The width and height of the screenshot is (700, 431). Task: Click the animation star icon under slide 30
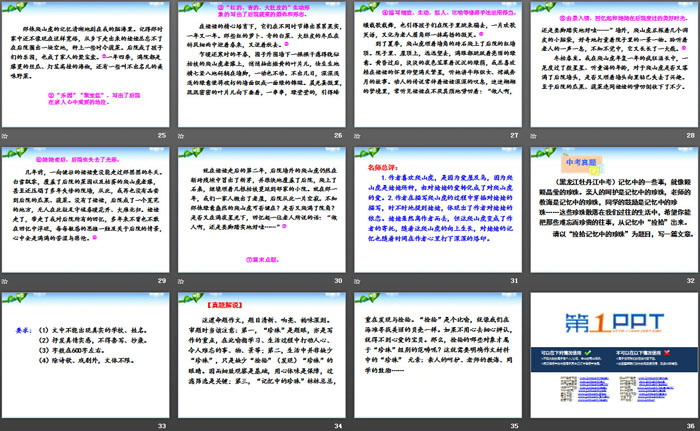(181, 281)
